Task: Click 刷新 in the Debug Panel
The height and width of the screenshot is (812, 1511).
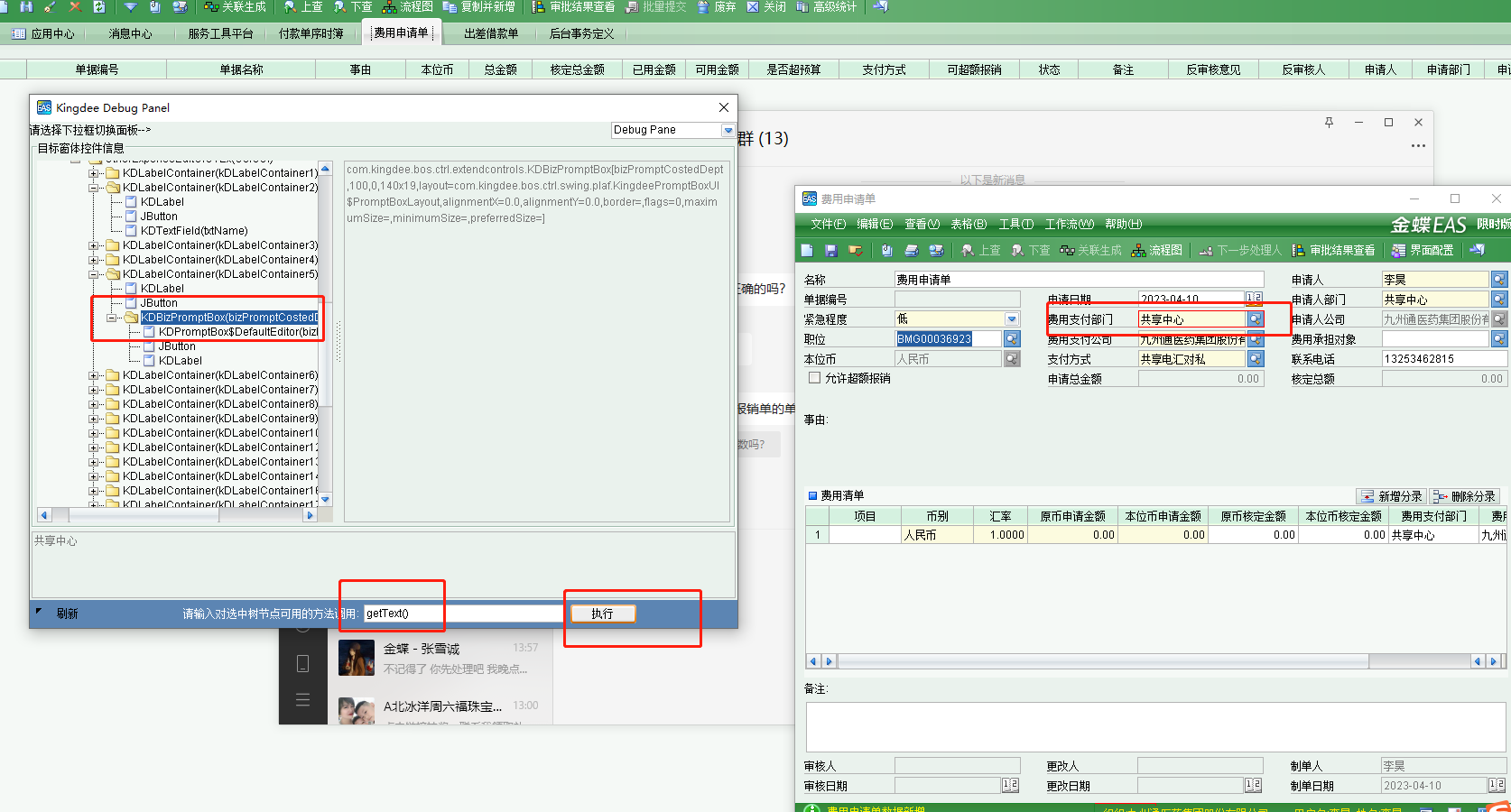Action: click(x=68, y=614)
